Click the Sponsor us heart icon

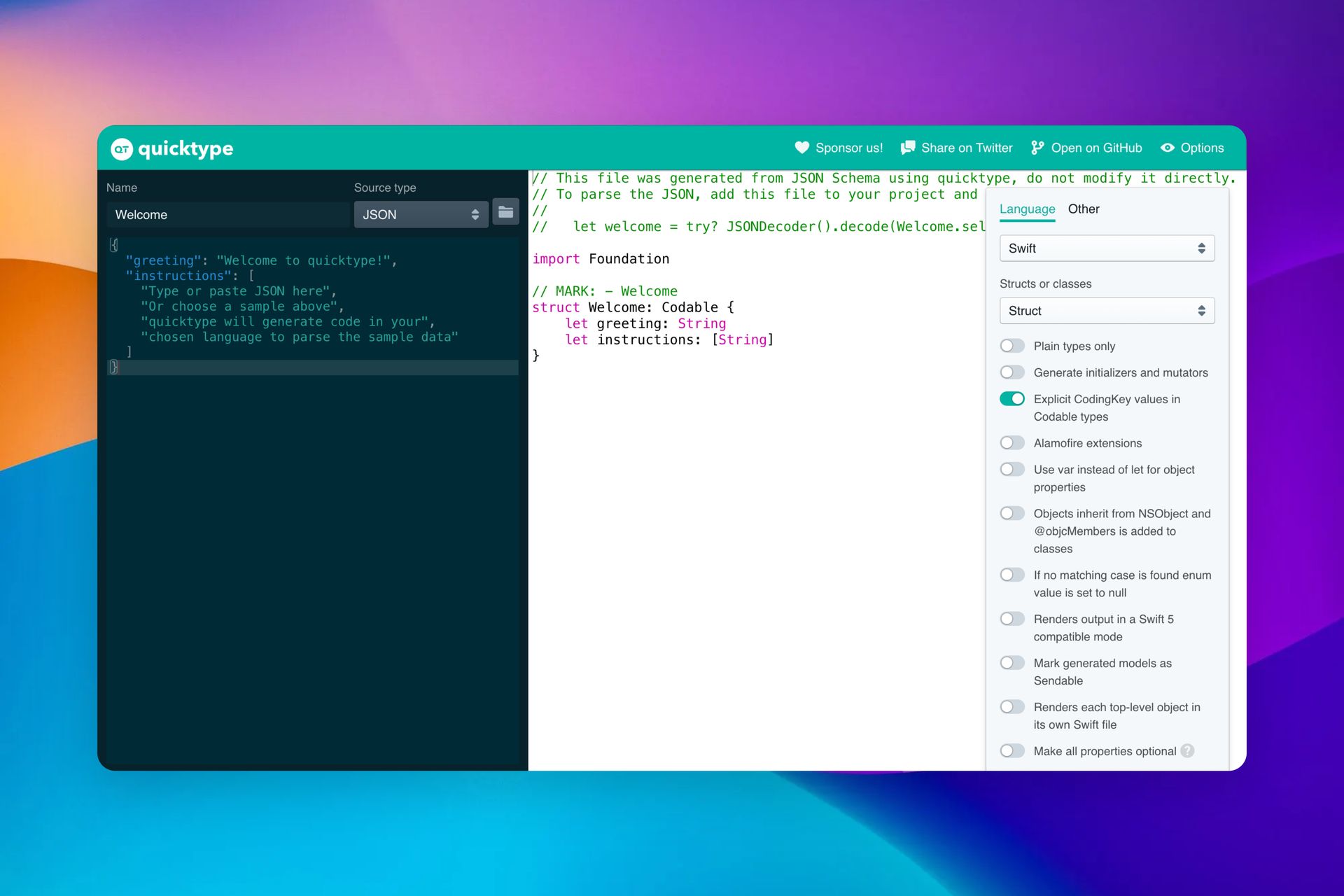click(x=802, y=148)
